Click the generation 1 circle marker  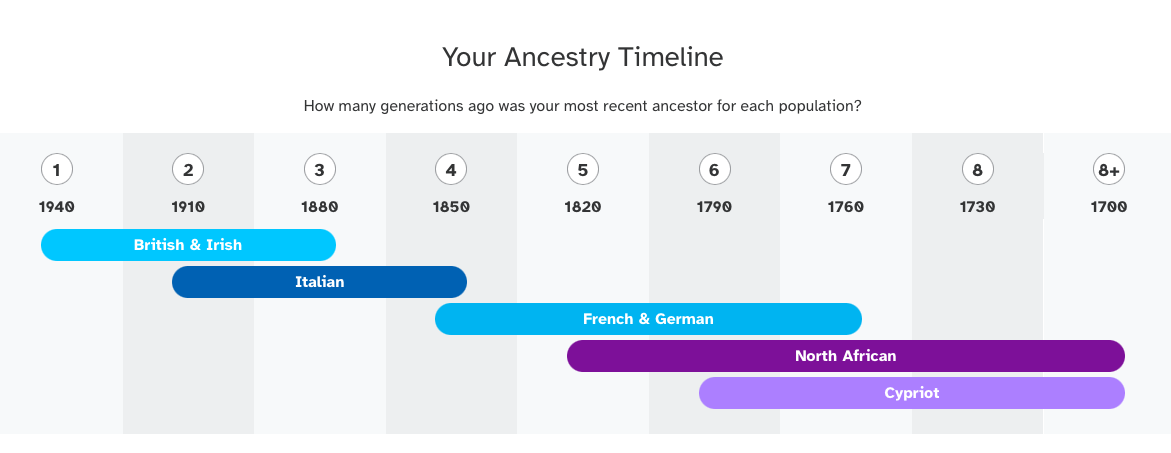click(x=57, y=170)
